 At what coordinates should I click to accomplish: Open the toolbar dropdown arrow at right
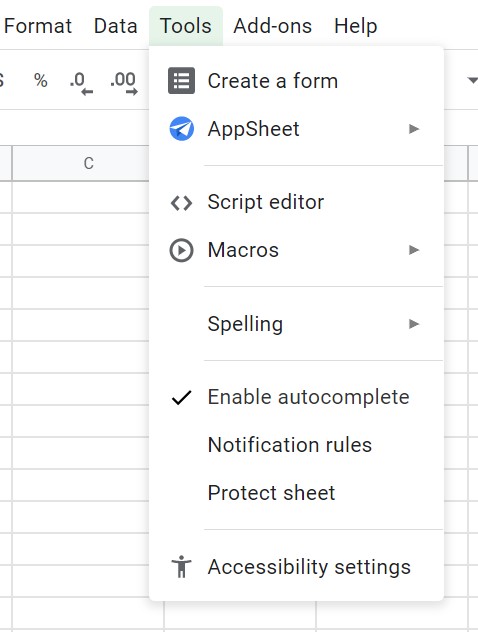click(472, 80)
